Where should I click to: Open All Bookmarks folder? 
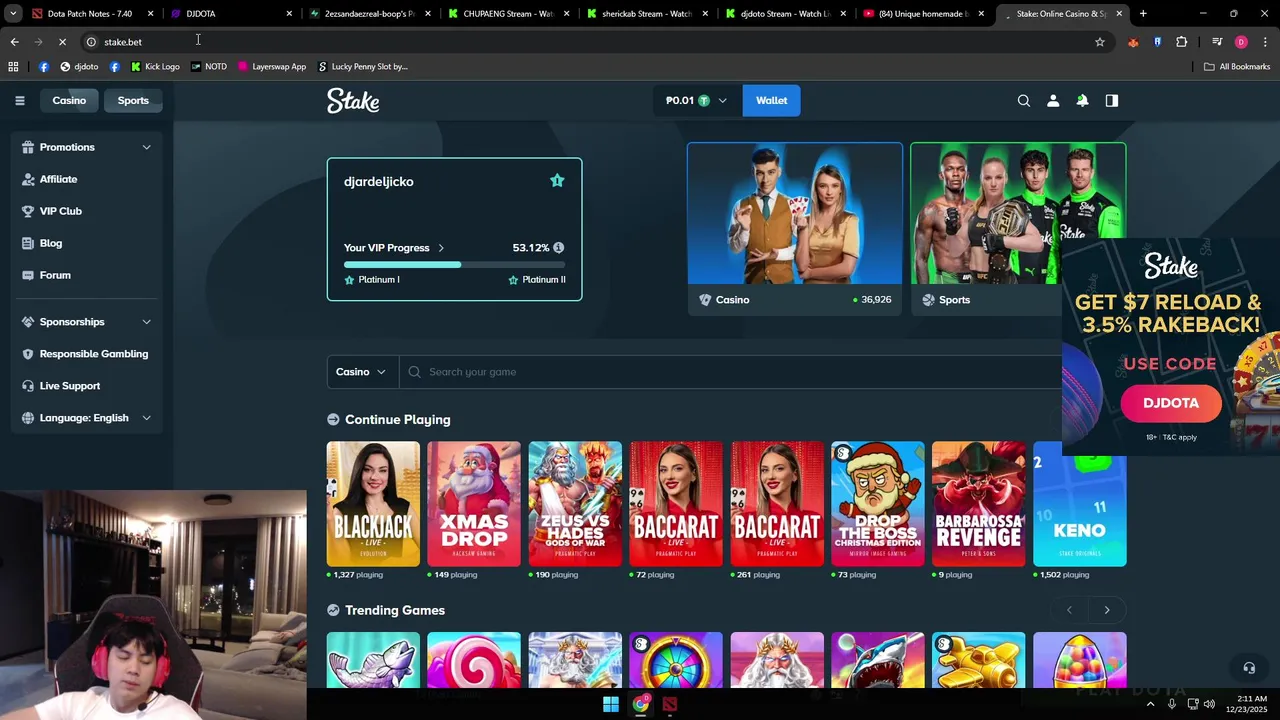coord(1237,67)
